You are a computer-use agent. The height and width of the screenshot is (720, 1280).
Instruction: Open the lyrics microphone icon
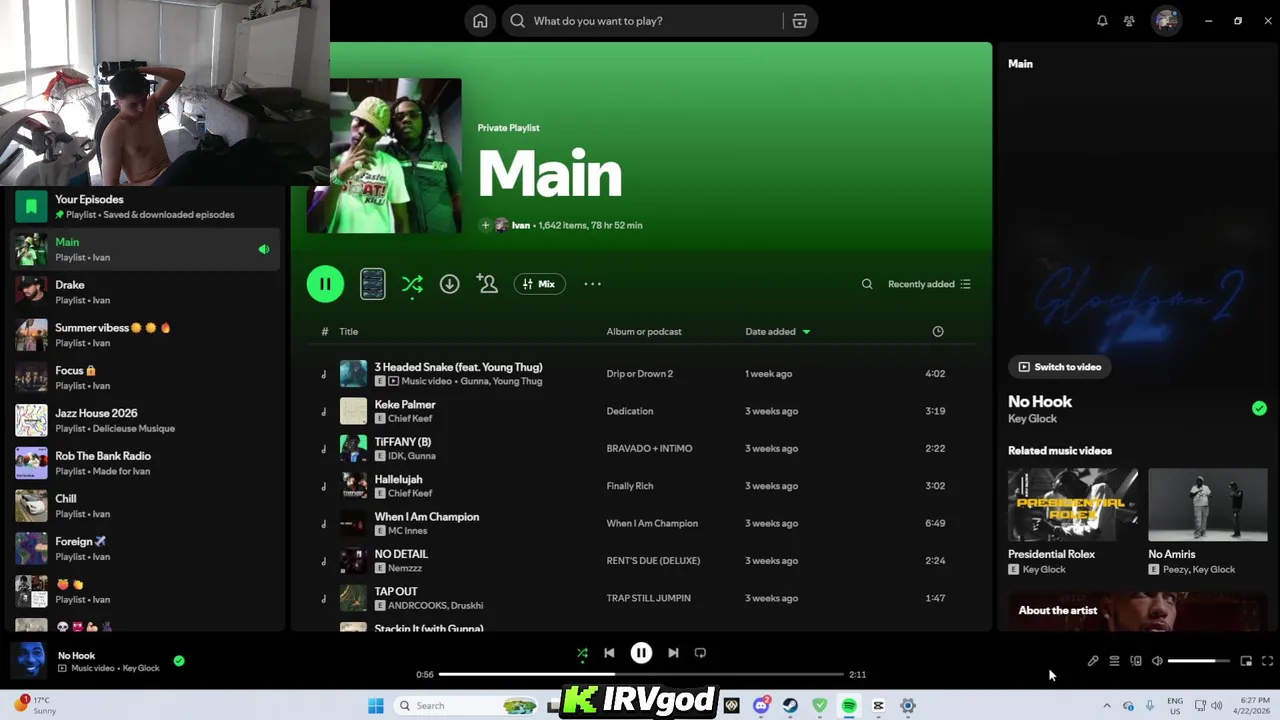click(1093, 661)
